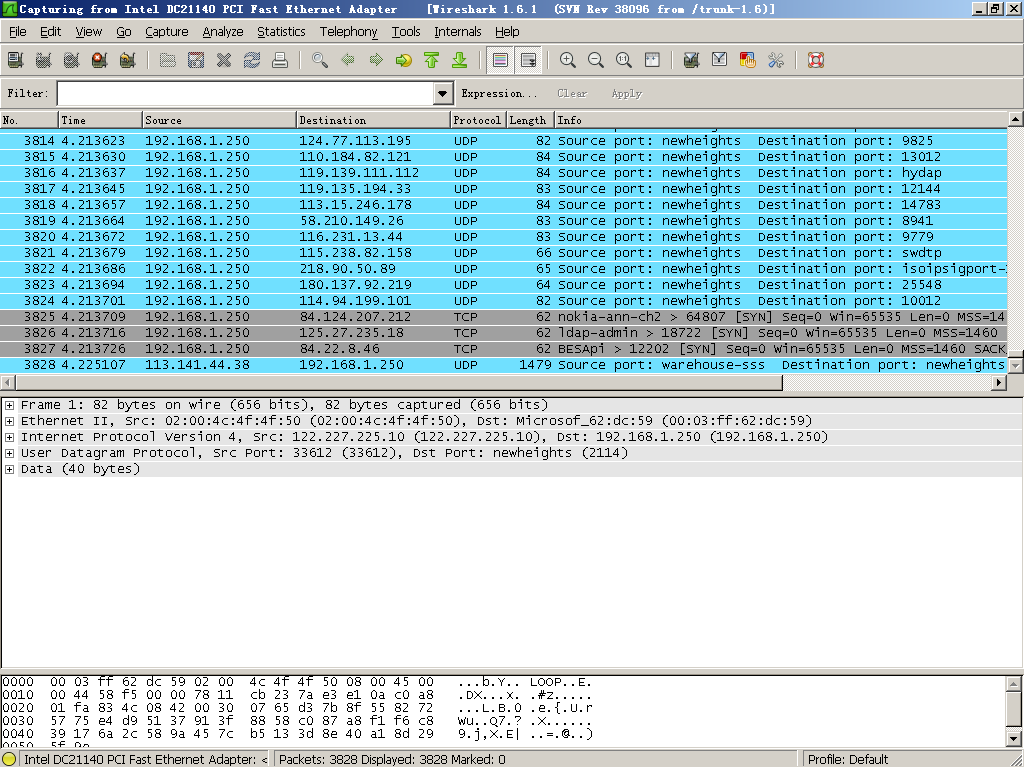Viewport: 1024px width, 768px height.
Task: Print packets icon
Action: [280, 60]
